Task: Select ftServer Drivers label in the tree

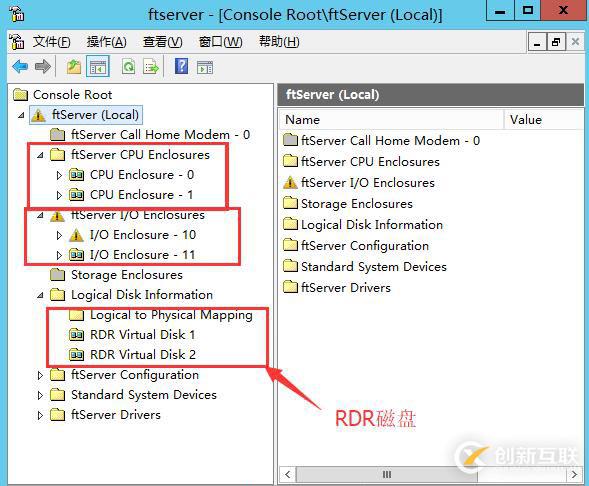Action: click(116, 415)
